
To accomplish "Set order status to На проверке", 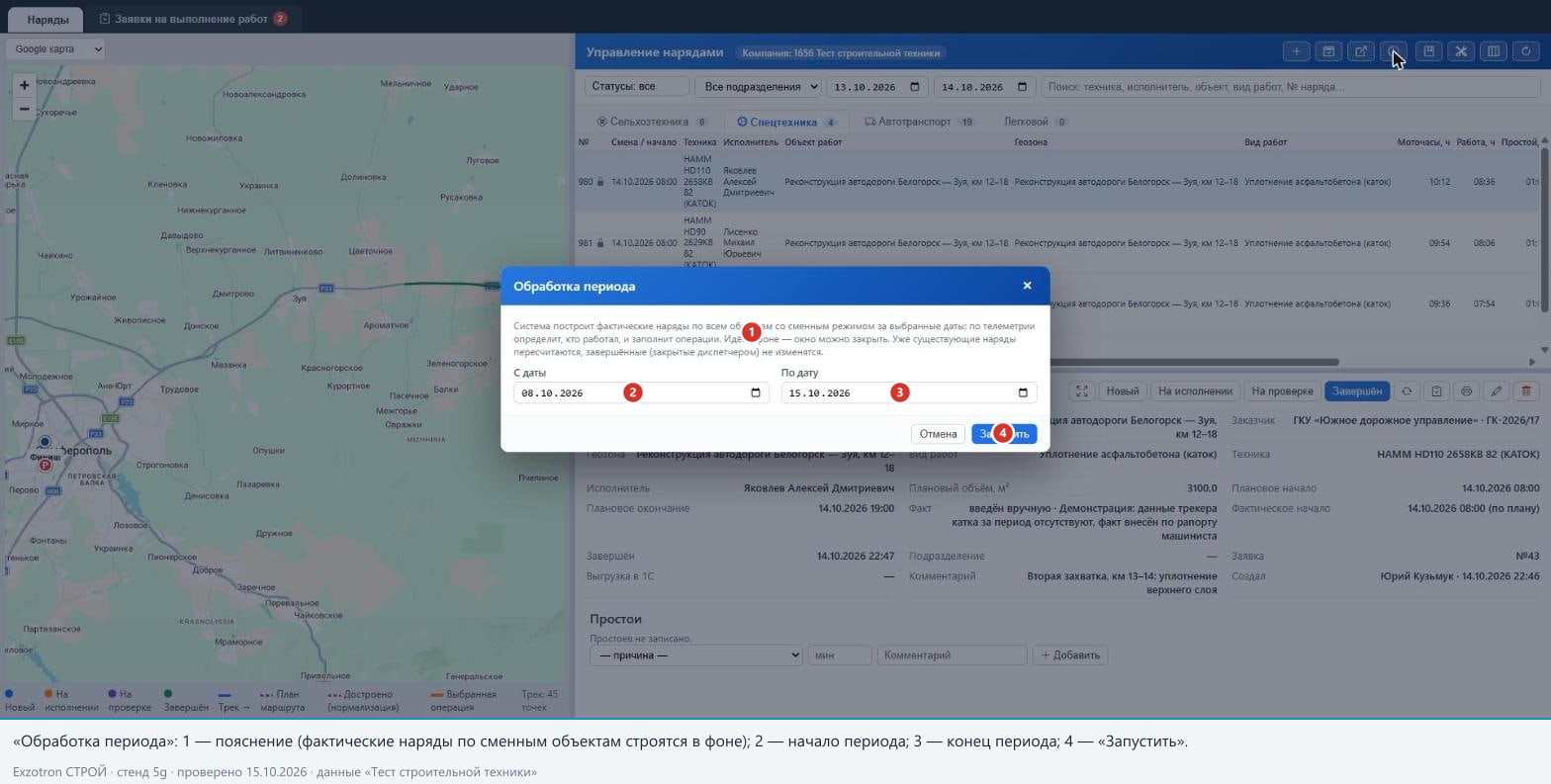I will click(1282, 392).
